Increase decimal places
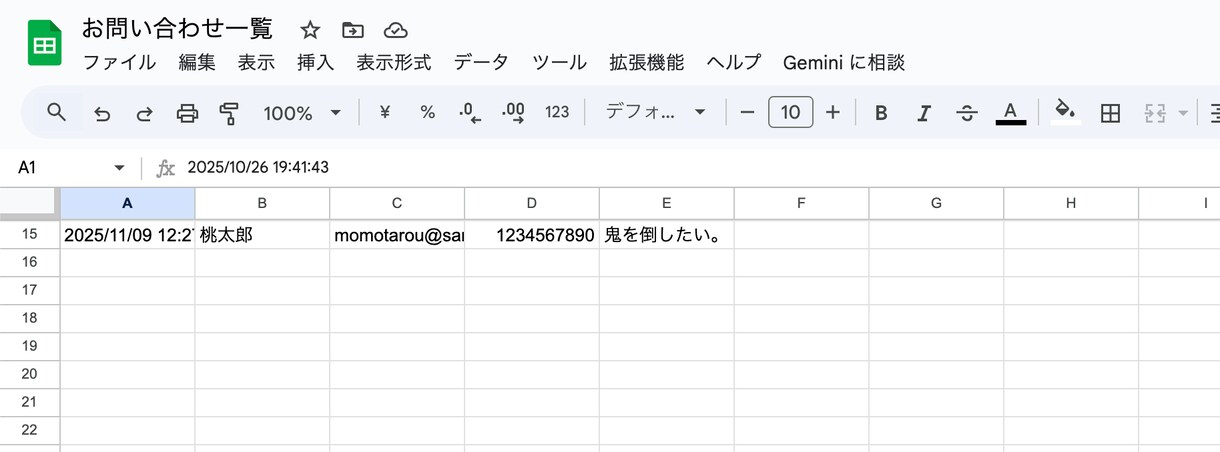This screenshot has width=1220, height=452. click(513, 113)
